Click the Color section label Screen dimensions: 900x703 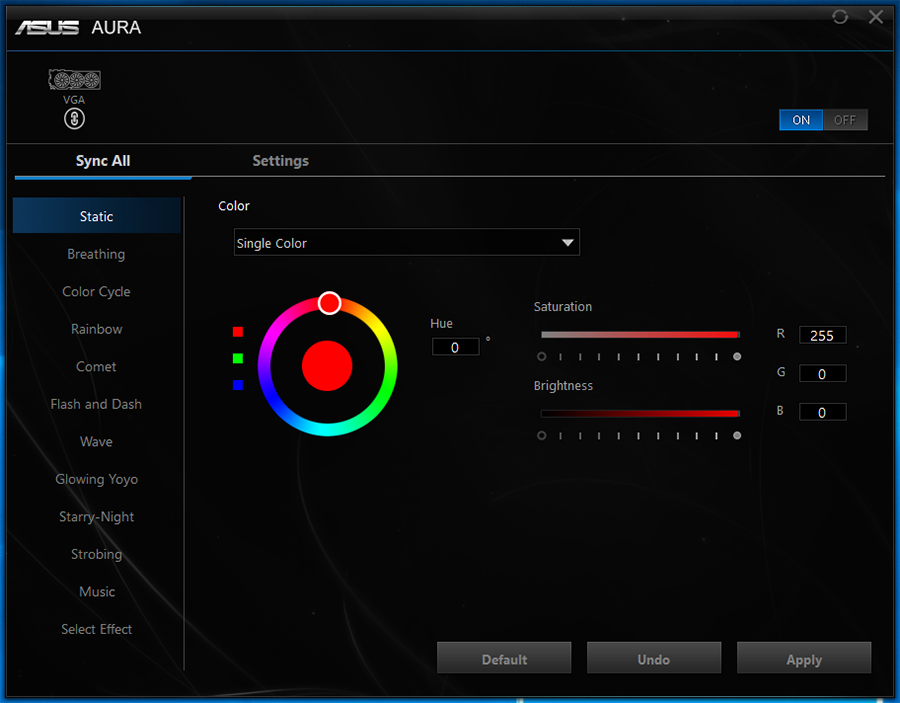(x=234, y=205)
